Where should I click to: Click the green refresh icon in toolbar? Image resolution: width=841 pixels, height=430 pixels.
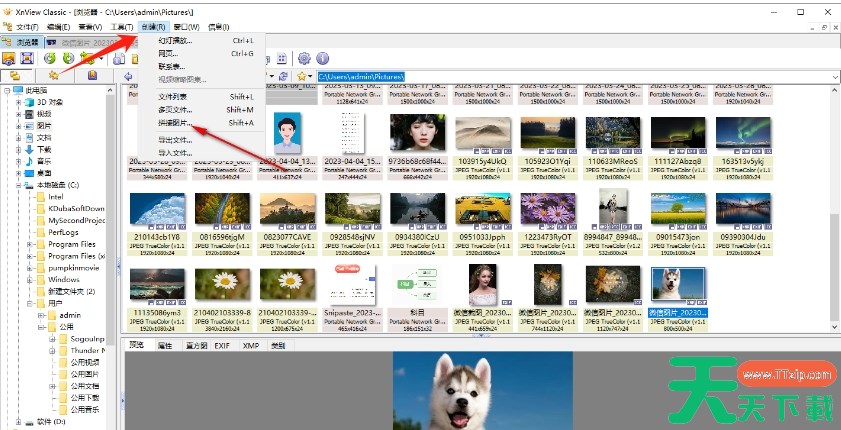50,59
